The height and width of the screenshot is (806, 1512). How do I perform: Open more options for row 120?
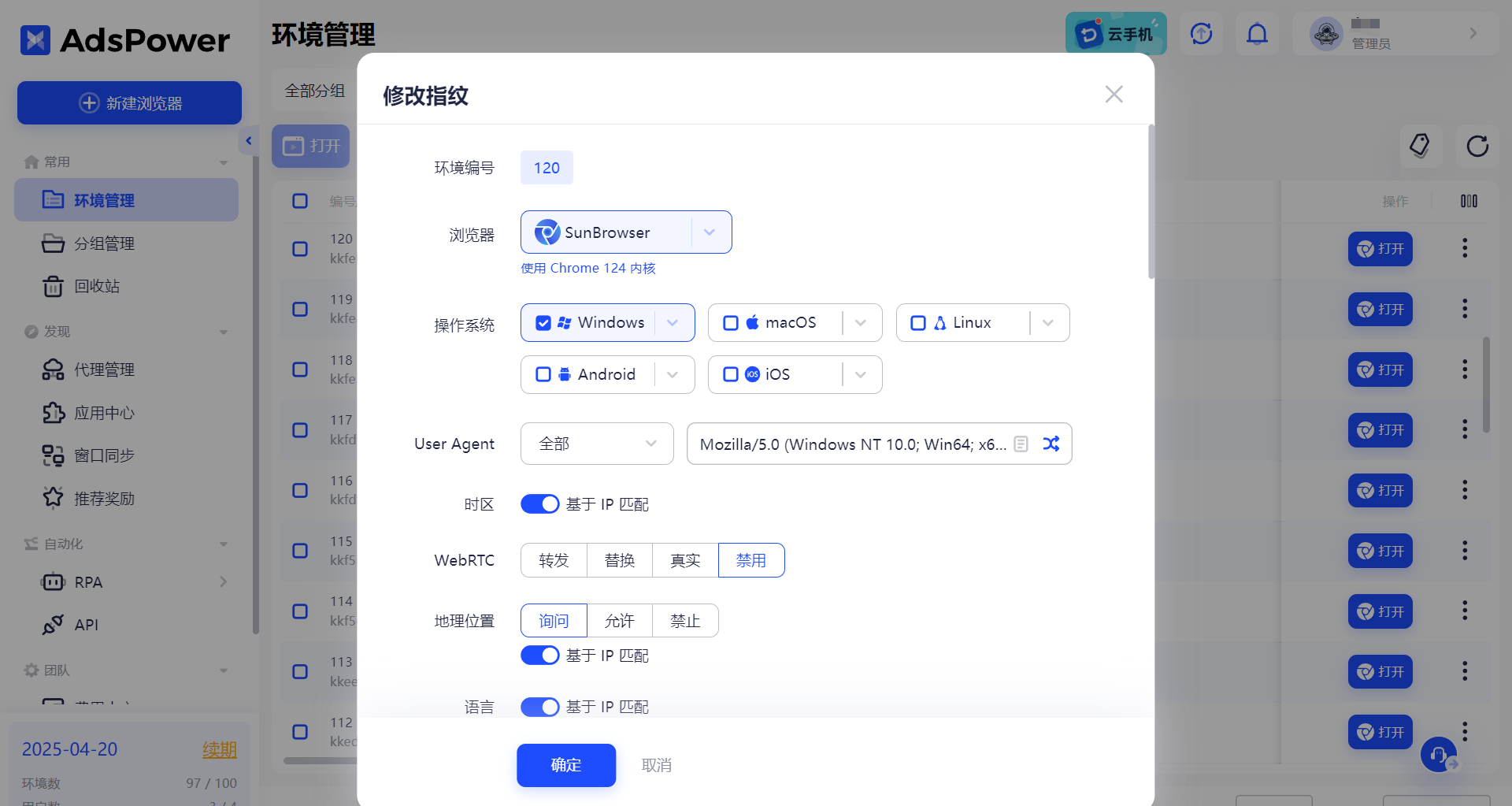pyautogui.click(x=1465, y=248)
